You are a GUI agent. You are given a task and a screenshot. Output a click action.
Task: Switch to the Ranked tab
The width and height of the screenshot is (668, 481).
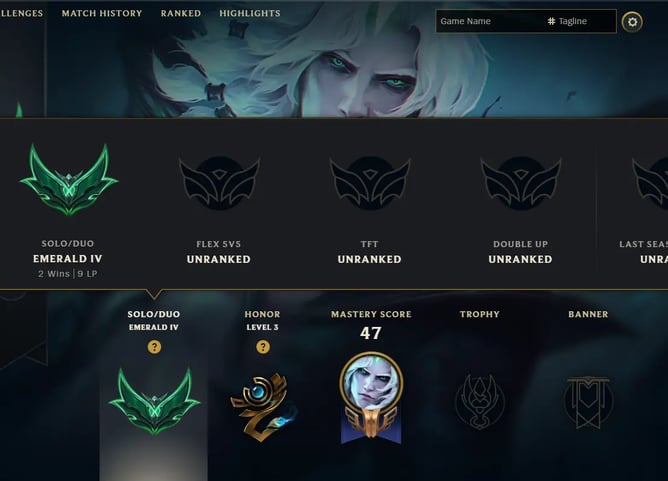(x=181, y=13)
